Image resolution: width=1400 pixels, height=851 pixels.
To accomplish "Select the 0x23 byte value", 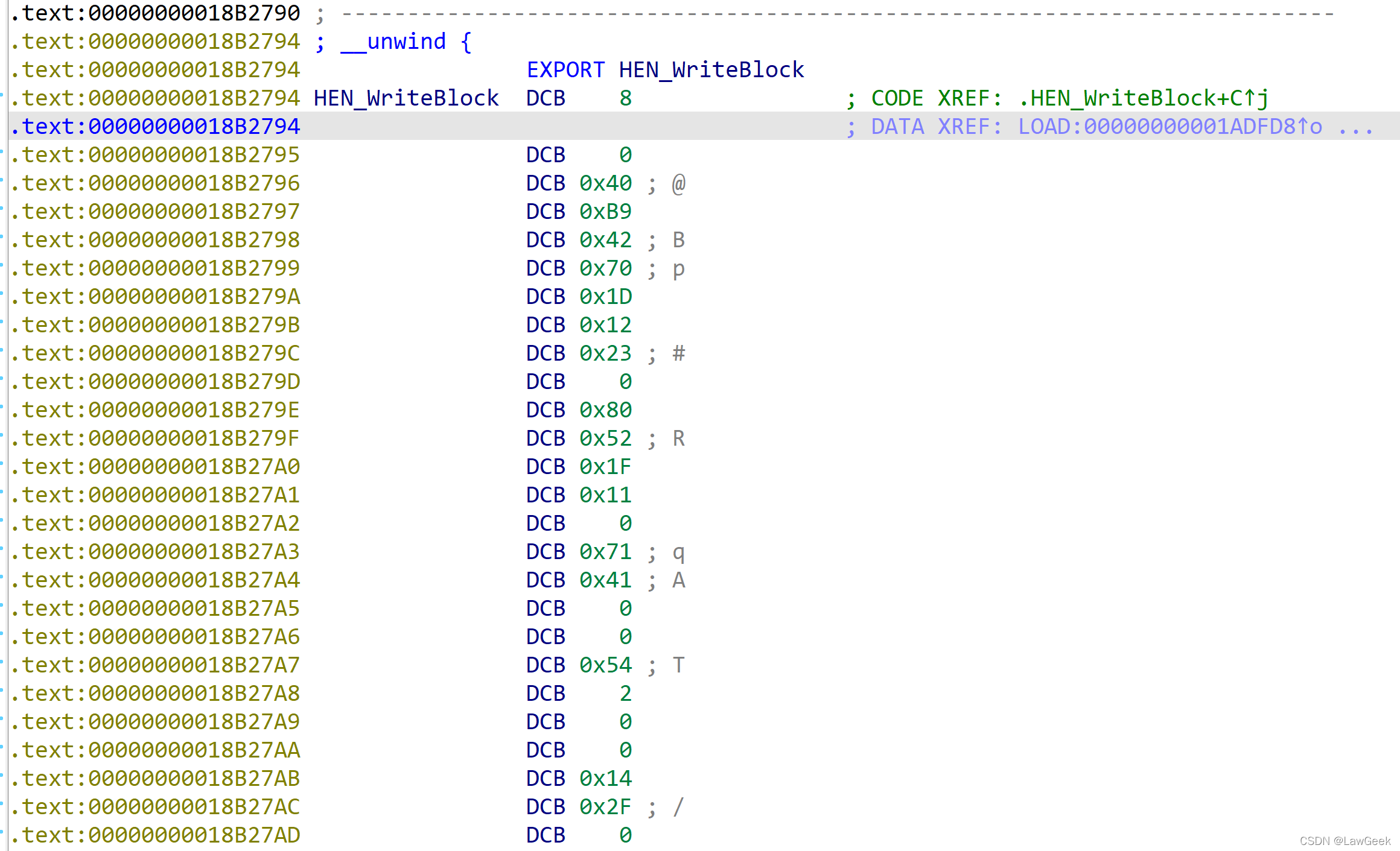I will pos(605,353).
